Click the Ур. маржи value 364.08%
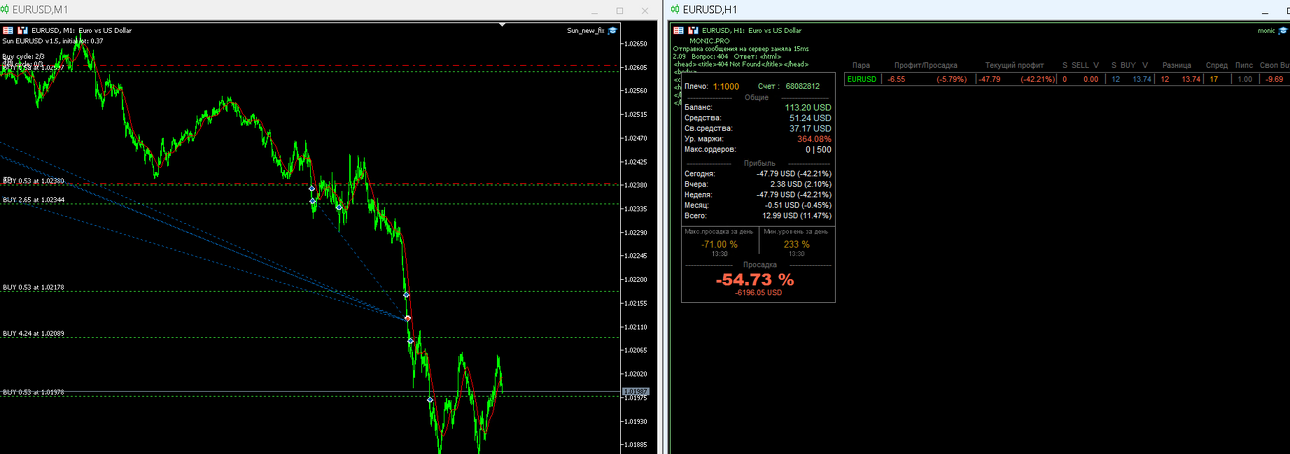The width and height of the screenshot is (1290, 454). click(x=814, y=139)
